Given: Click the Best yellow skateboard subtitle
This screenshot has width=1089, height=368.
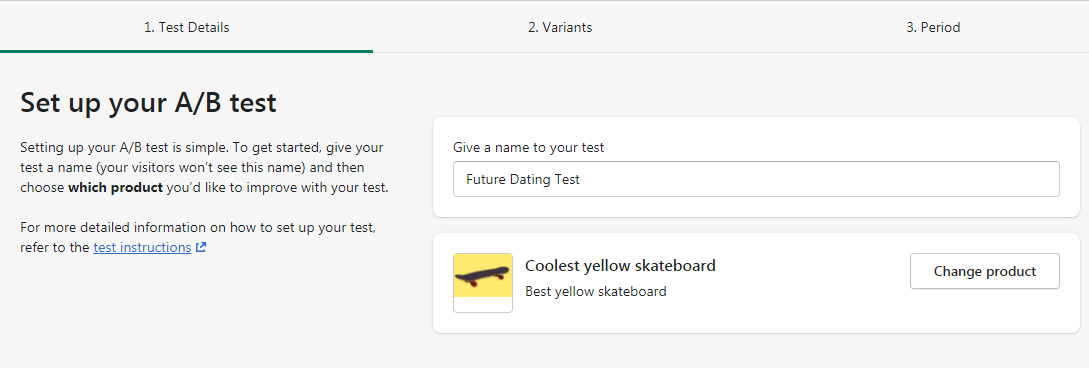Looking at the screenshot, I should (596, 292).
